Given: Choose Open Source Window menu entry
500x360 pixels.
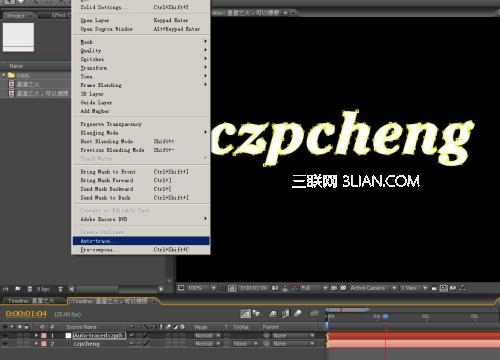Looking at the screenshot, I should pyautogui.click(x=141, y=29).
